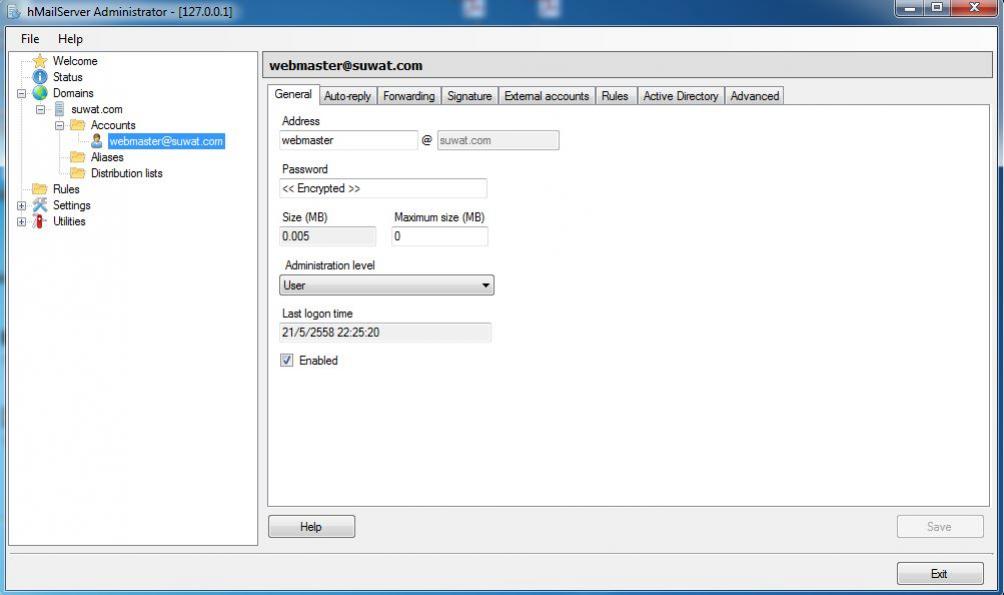Maximize the hMailServer Administrator window
This screenshot has height=595, width=1004.
click(x=937, y=8)
